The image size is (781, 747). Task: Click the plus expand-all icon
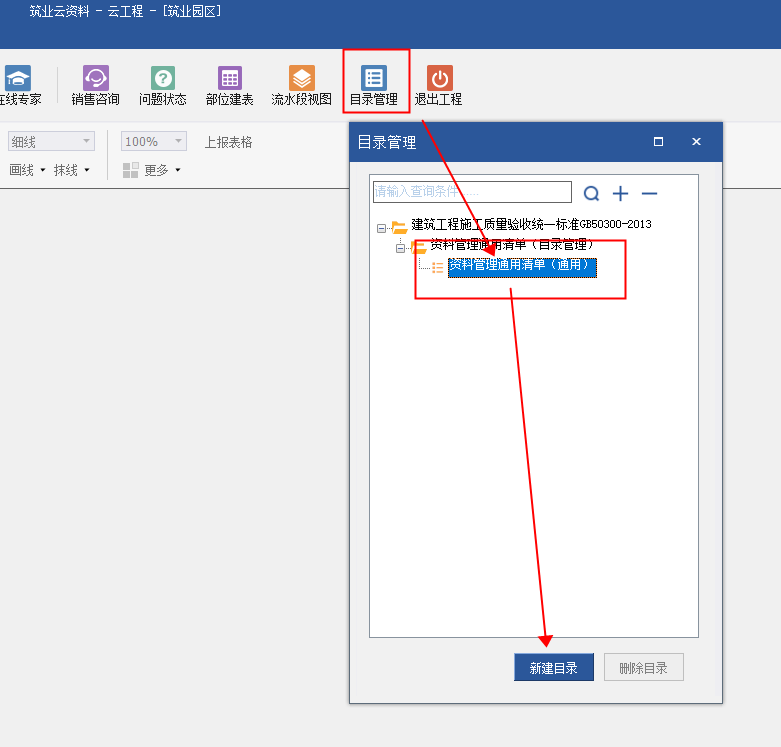pos(621,193)
